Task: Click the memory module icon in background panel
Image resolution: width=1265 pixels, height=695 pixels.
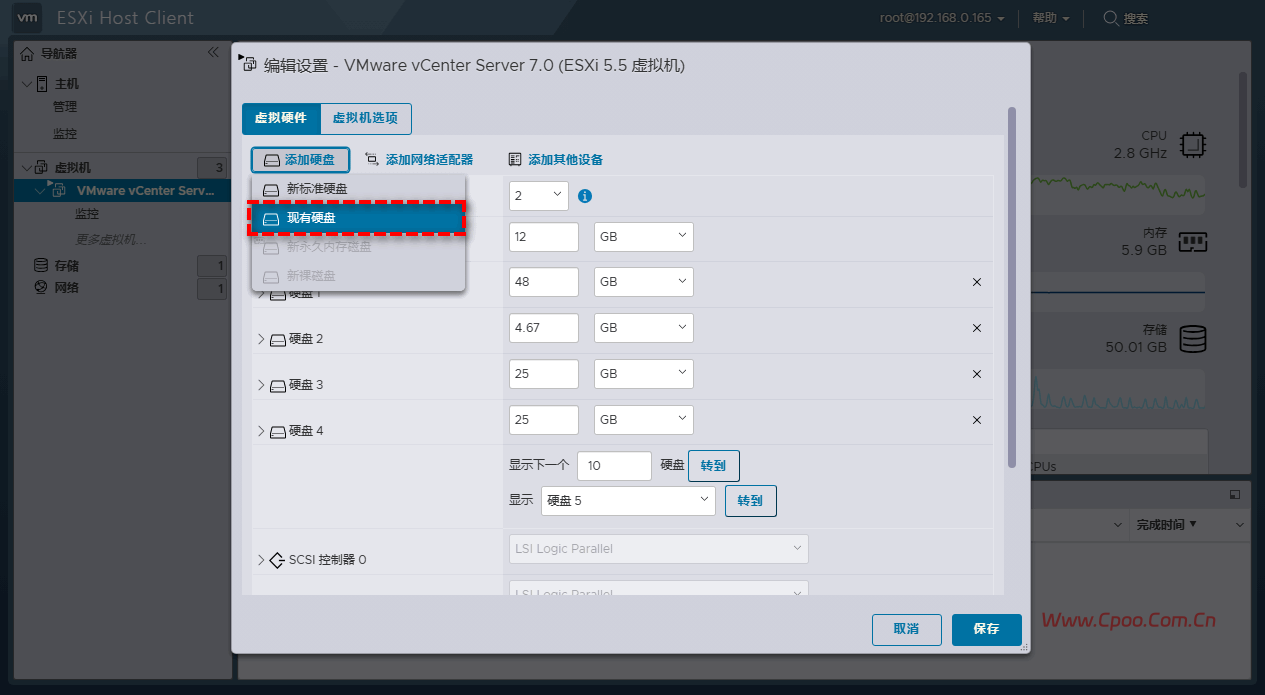Action: [x=1192, y=241]
